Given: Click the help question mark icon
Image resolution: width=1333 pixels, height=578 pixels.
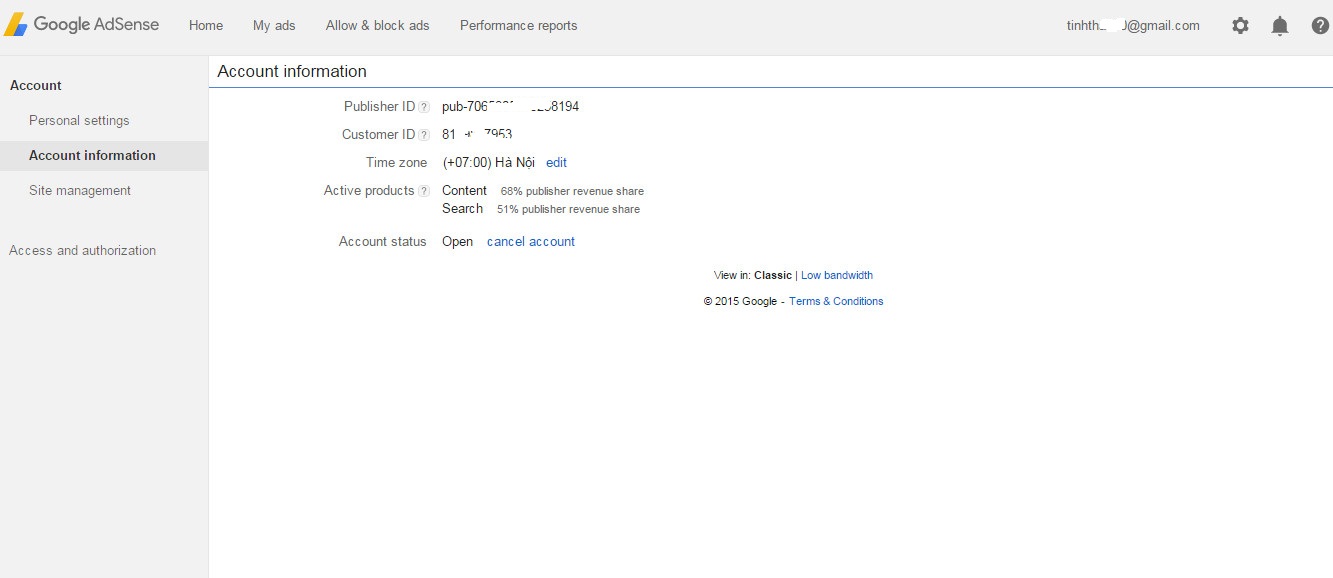Looking at the screenshot, I should (x=1320, y=26).
